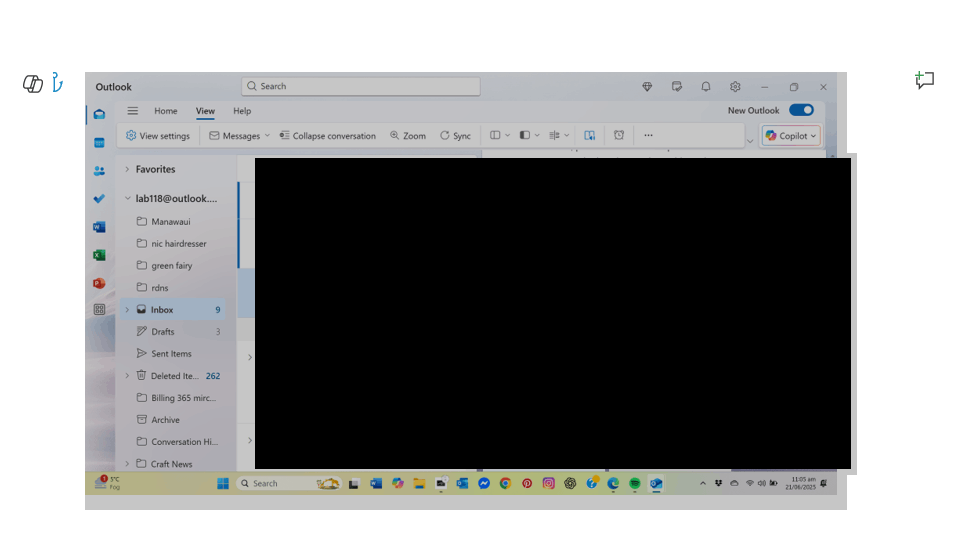The height and width of the screenshot is (554, 954).
Task: Open the reading pane layout dropdown
Action: (529, 135)
